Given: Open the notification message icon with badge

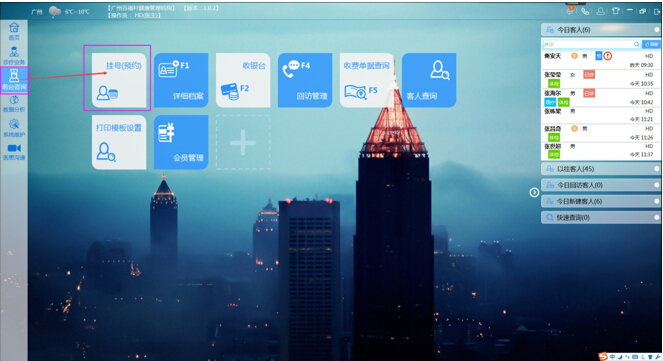Looking at the screenshot, I should pos(570,11).
